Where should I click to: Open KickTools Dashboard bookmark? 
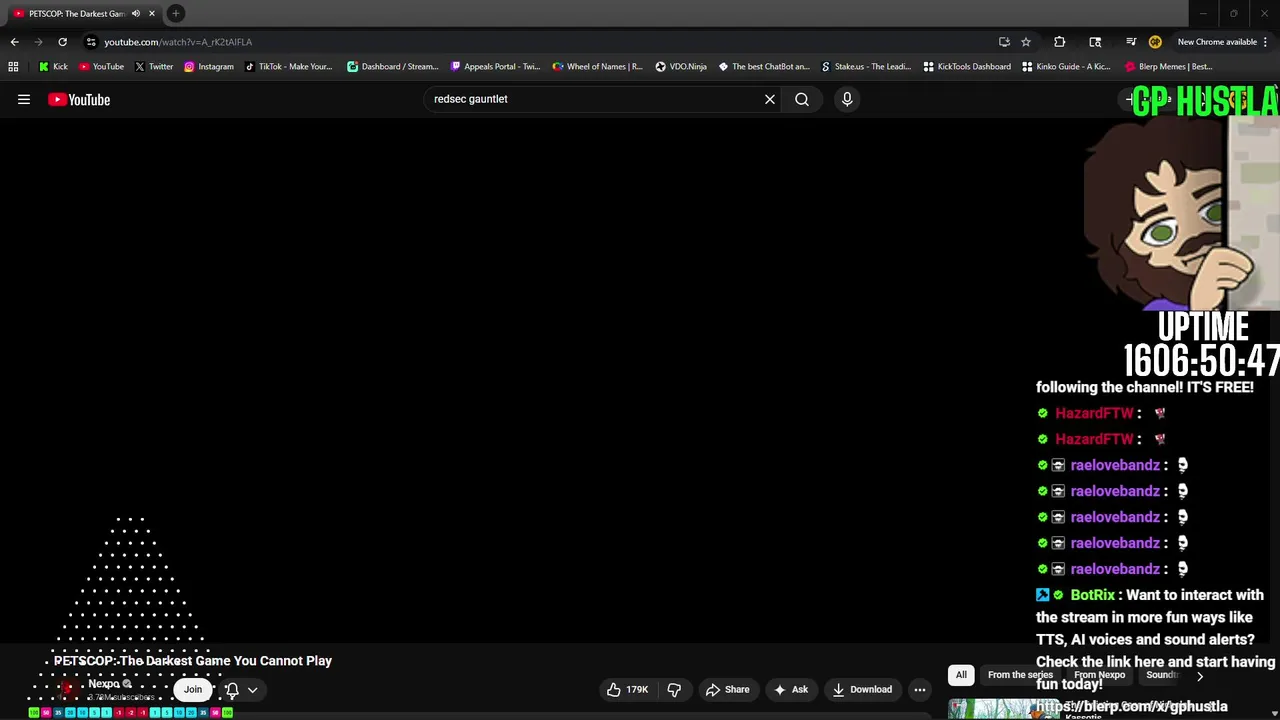coord(966,66)
